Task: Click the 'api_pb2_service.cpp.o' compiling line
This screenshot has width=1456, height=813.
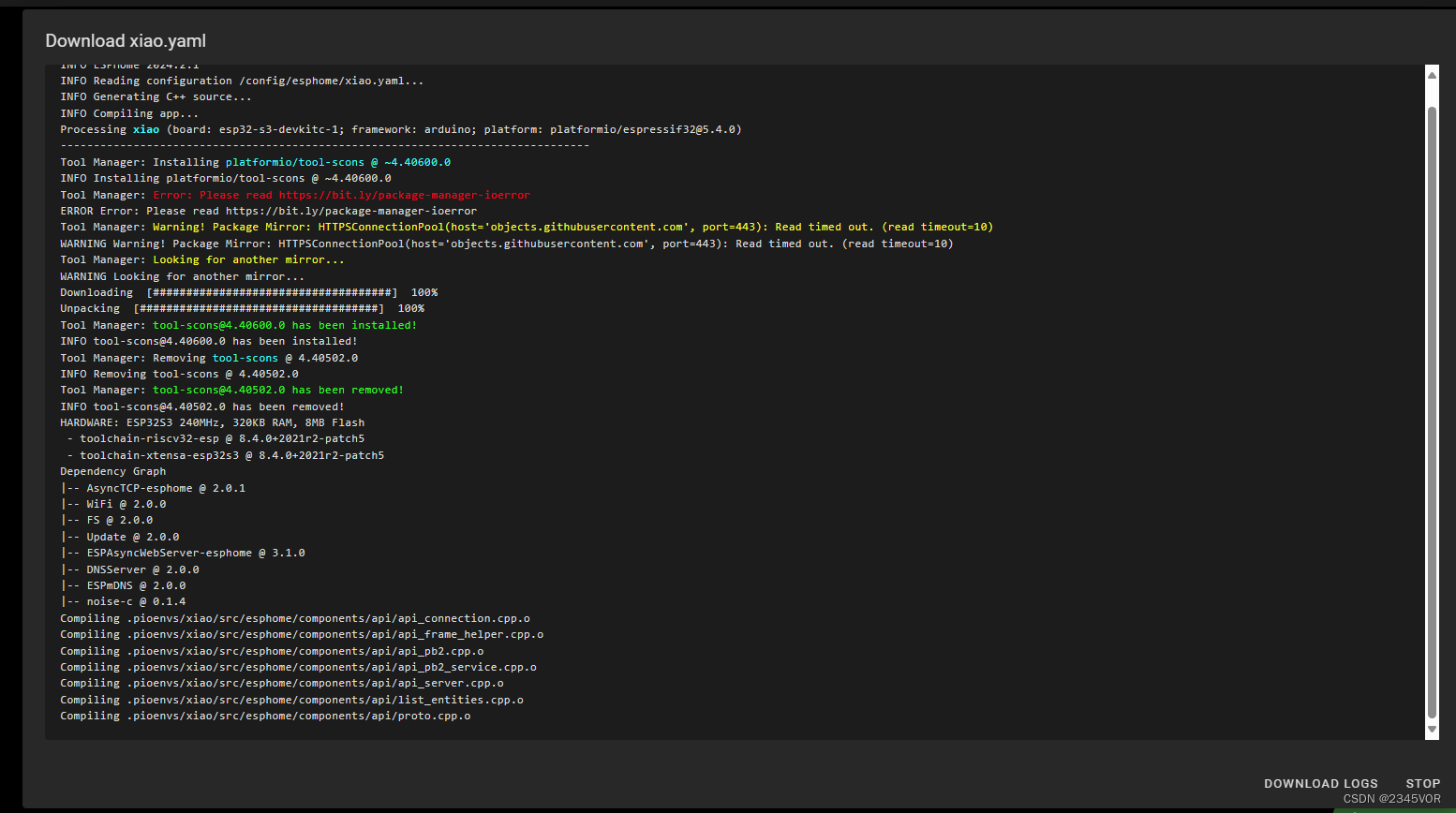Action: (299, 668)
